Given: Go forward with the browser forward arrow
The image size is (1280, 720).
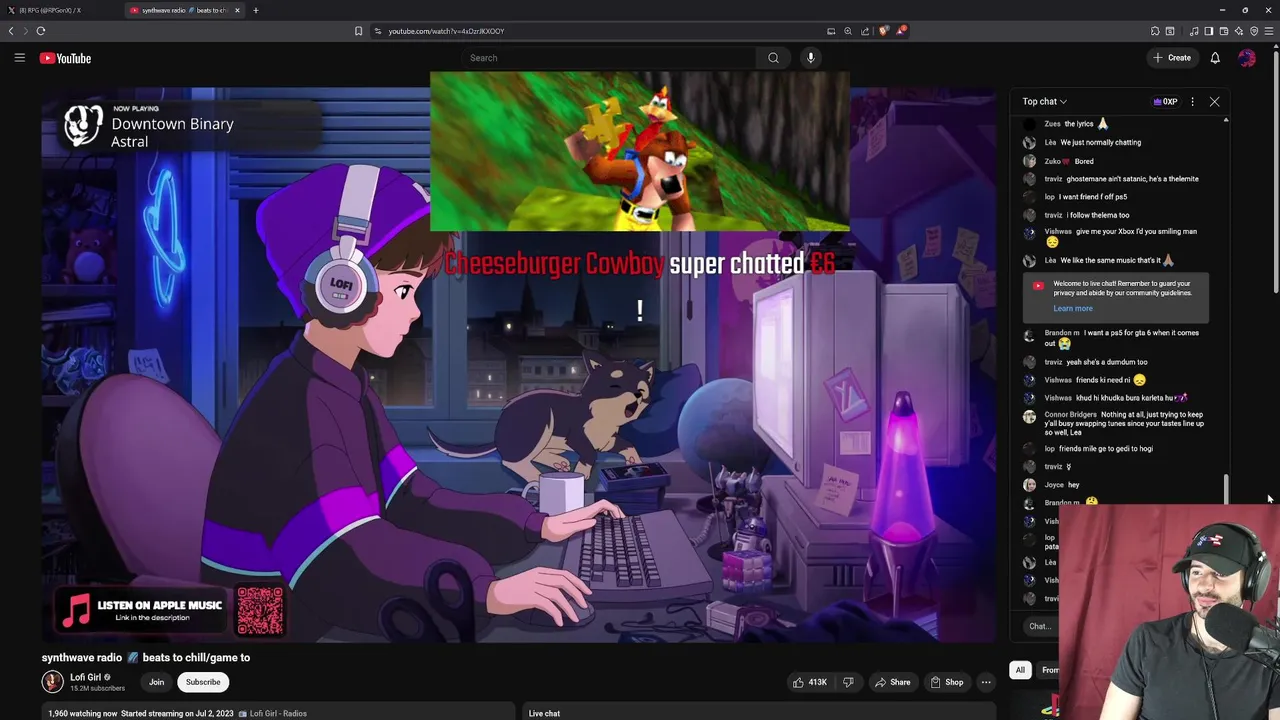Looking at the screenshot, I should click(x=26, y=31).
